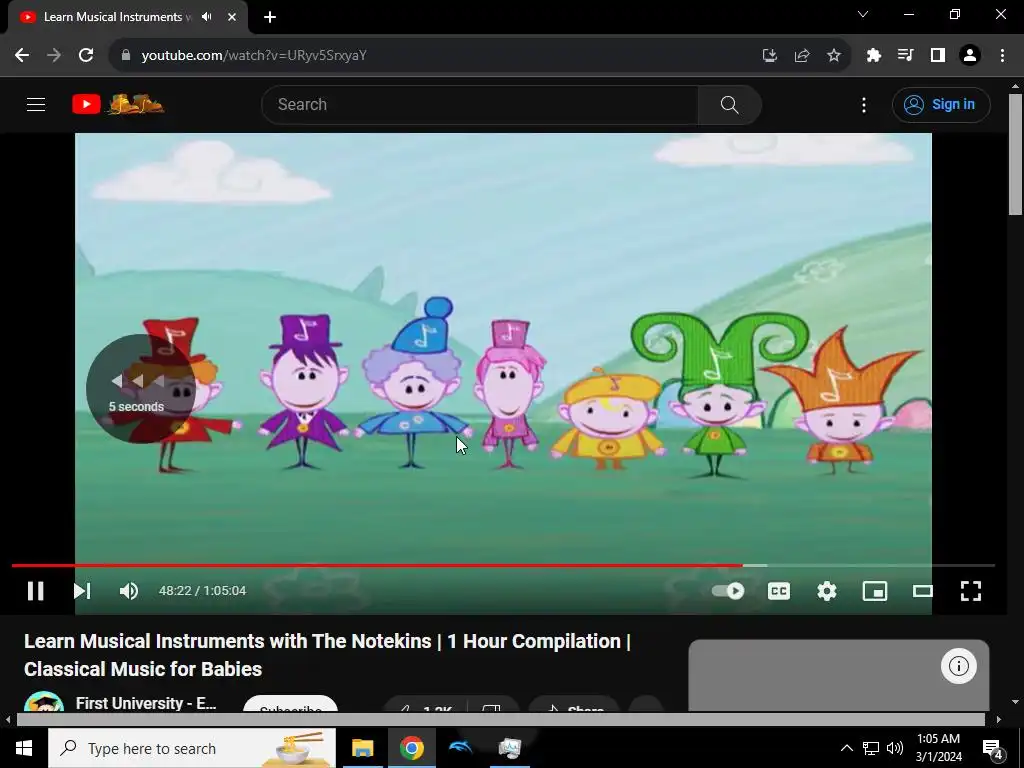1024x768 pixels.
Task: Skip to the next video
Action: 82,591
